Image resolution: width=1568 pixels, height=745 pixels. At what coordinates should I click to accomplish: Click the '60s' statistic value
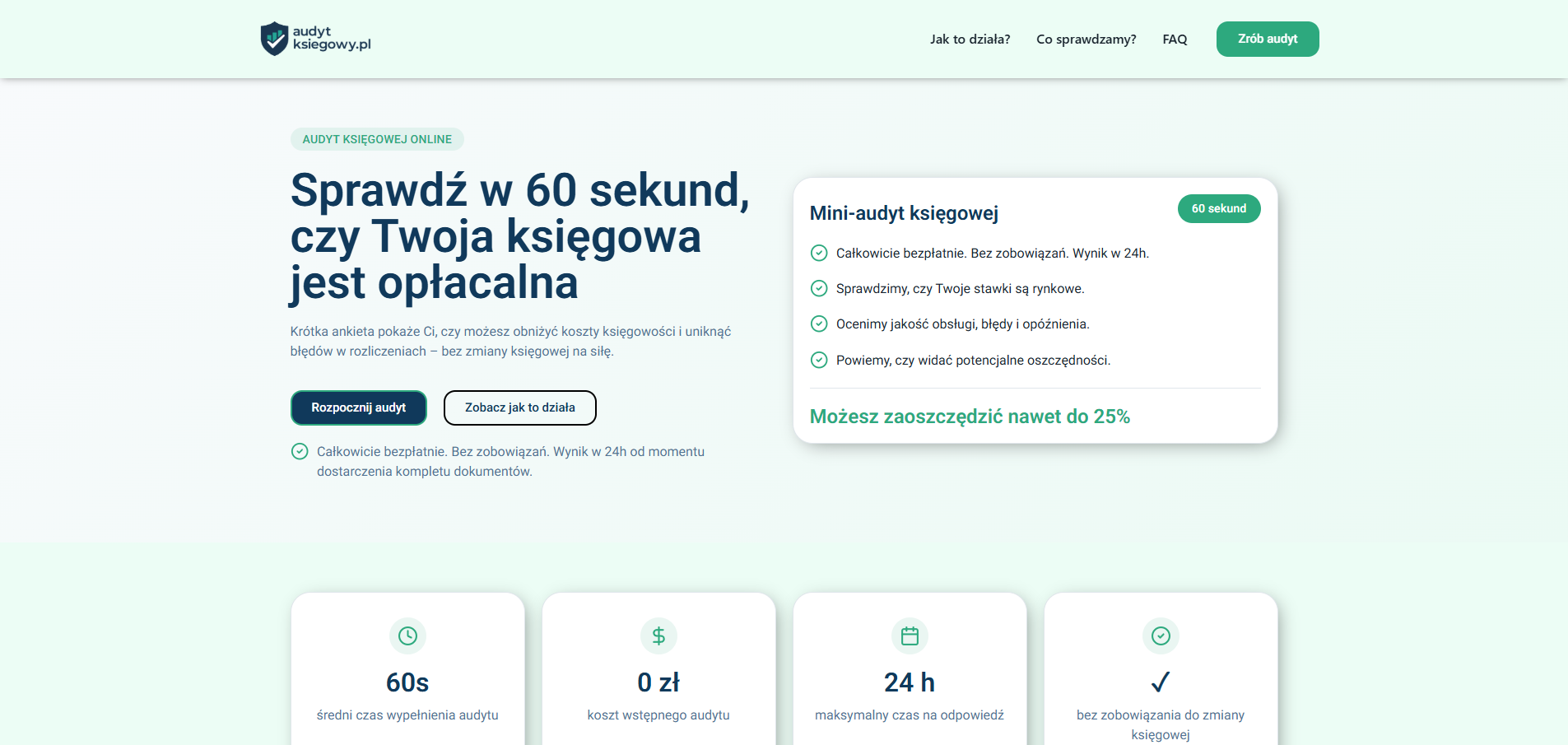pos(407,682)
